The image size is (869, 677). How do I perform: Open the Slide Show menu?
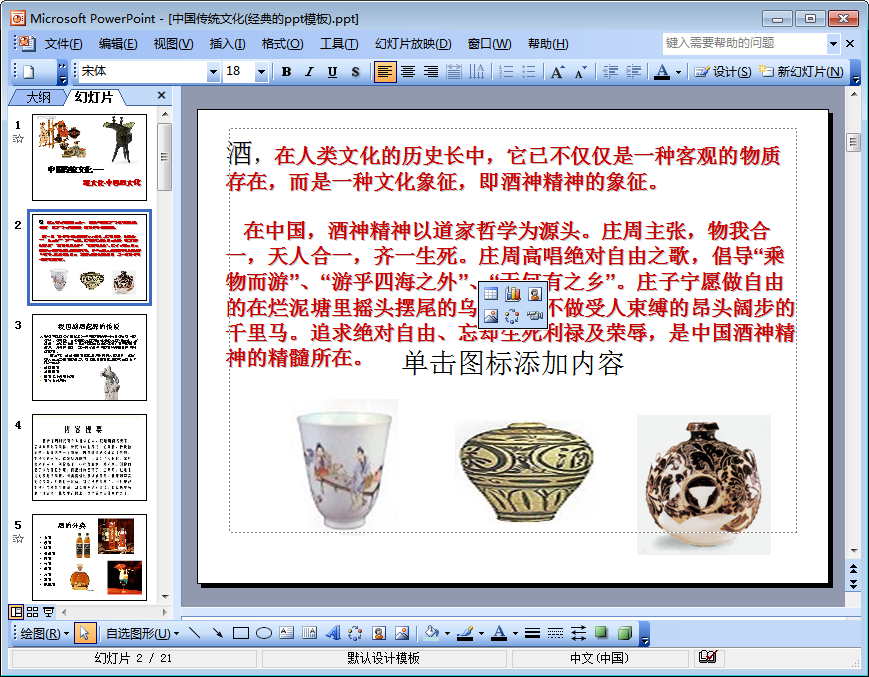click(413, 44)
